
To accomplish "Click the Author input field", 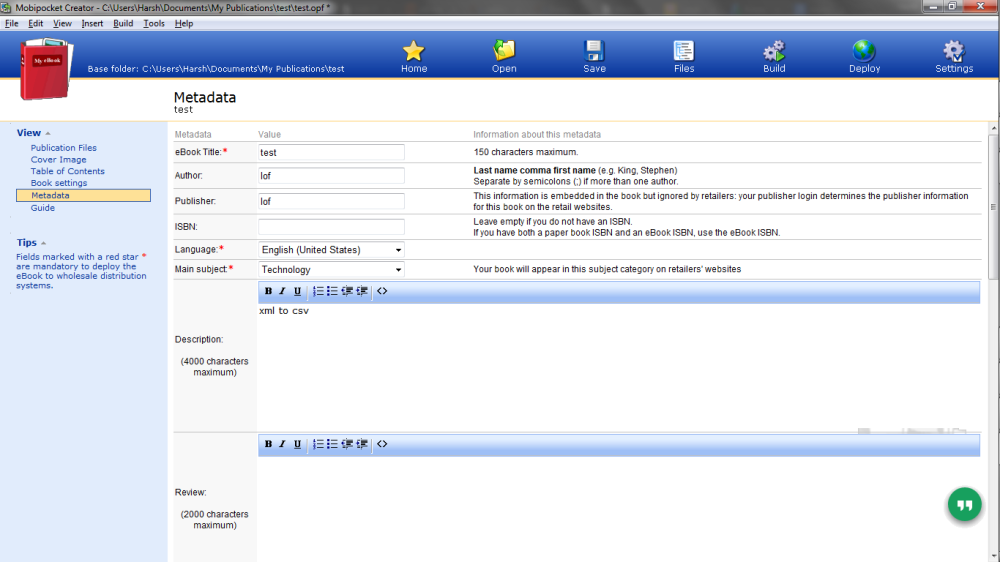I will (331, 175).
